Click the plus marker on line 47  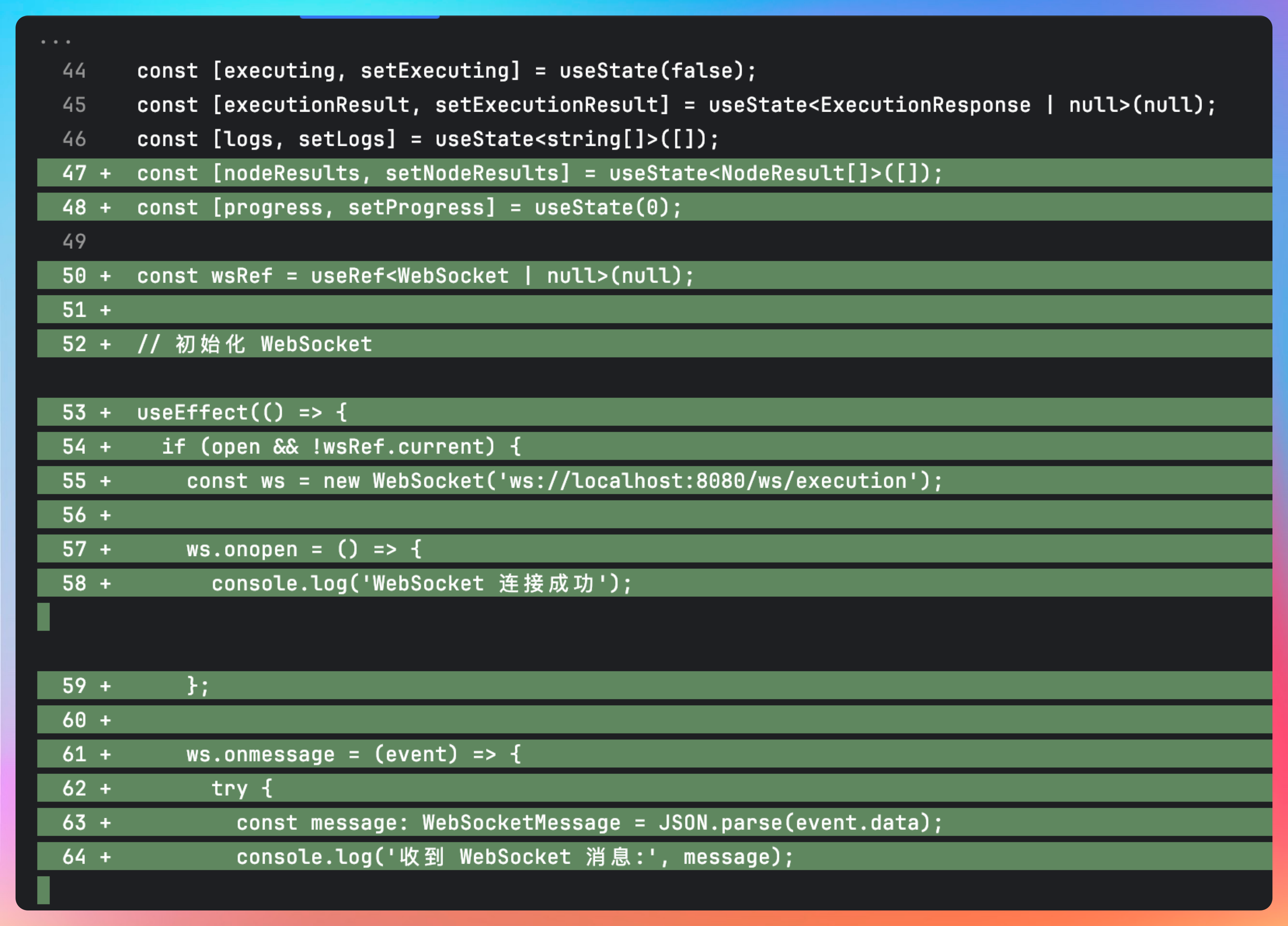(x=105, y=173)
